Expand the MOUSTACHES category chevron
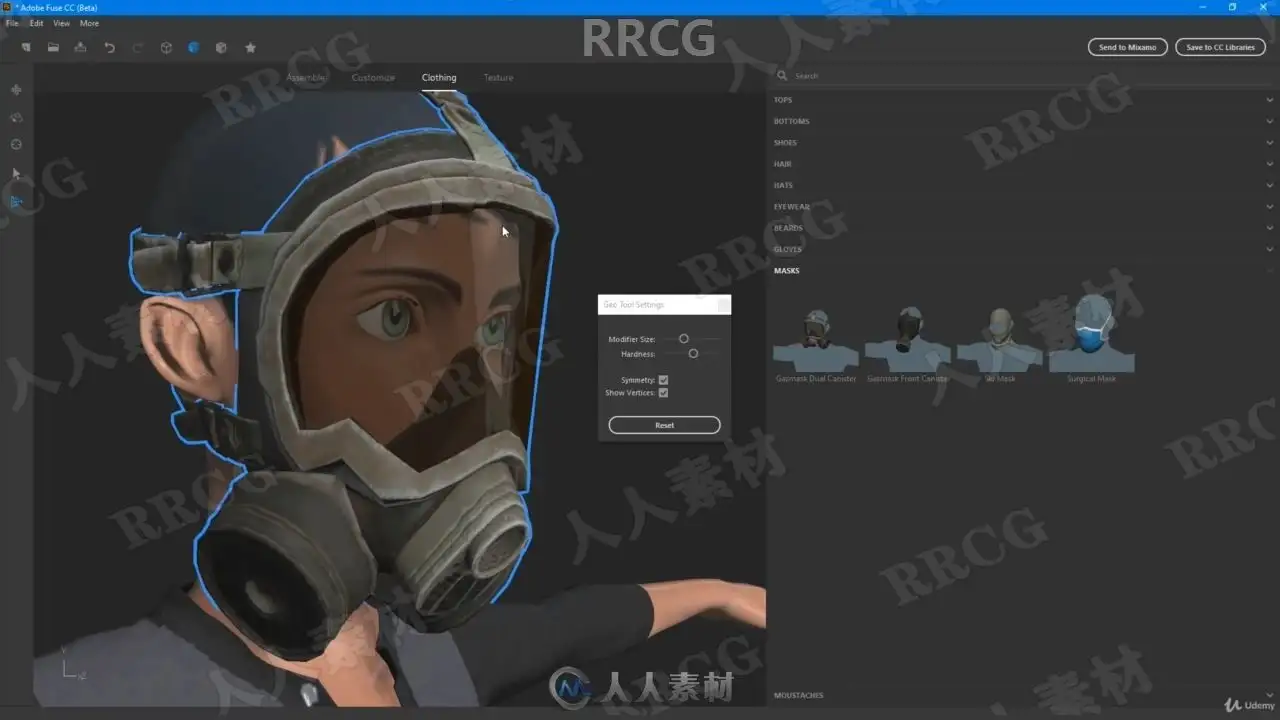Screen dimensions: 1280x720 [x=1270, y=695]
